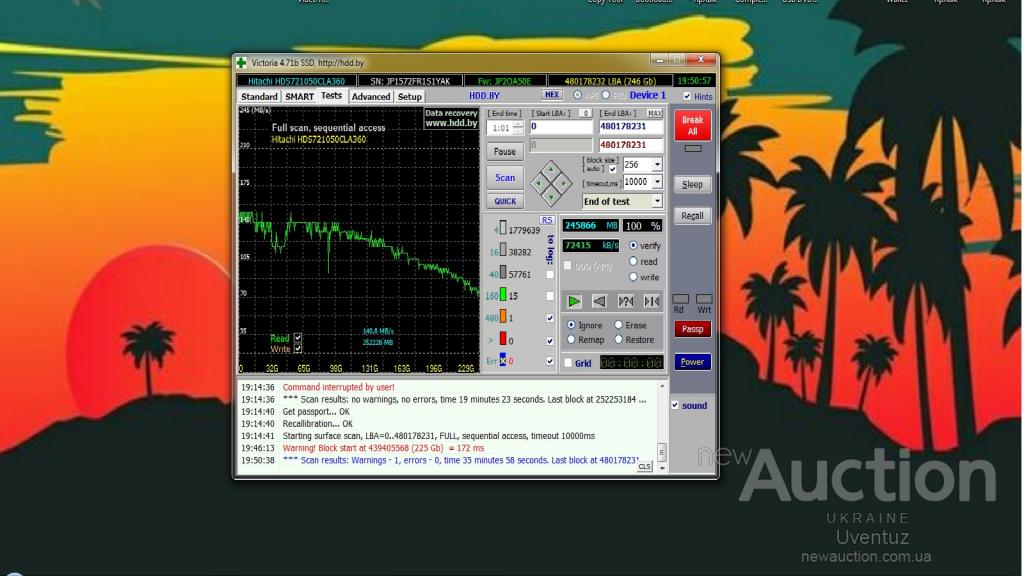Select the API radio button
Viewport: 1024px width, 576px height.
(x=577, y=95)
